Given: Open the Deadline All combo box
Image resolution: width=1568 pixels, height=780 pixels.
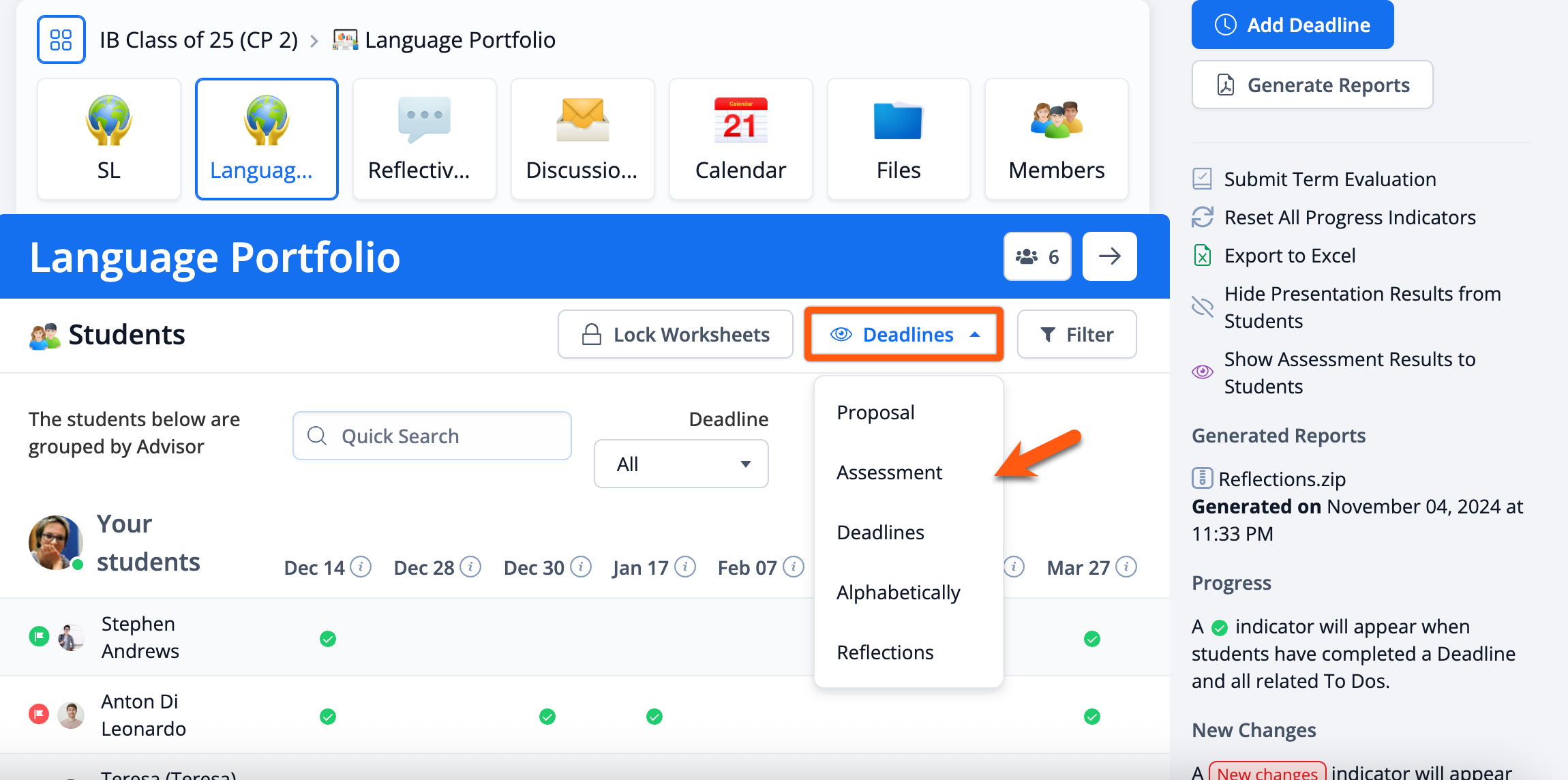Looking at the screenshot, I should pos(681,464).
